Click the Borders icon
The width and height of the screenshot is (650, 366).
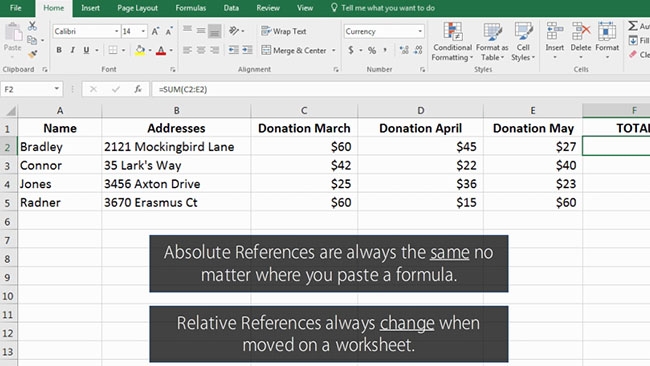point(113,50)
